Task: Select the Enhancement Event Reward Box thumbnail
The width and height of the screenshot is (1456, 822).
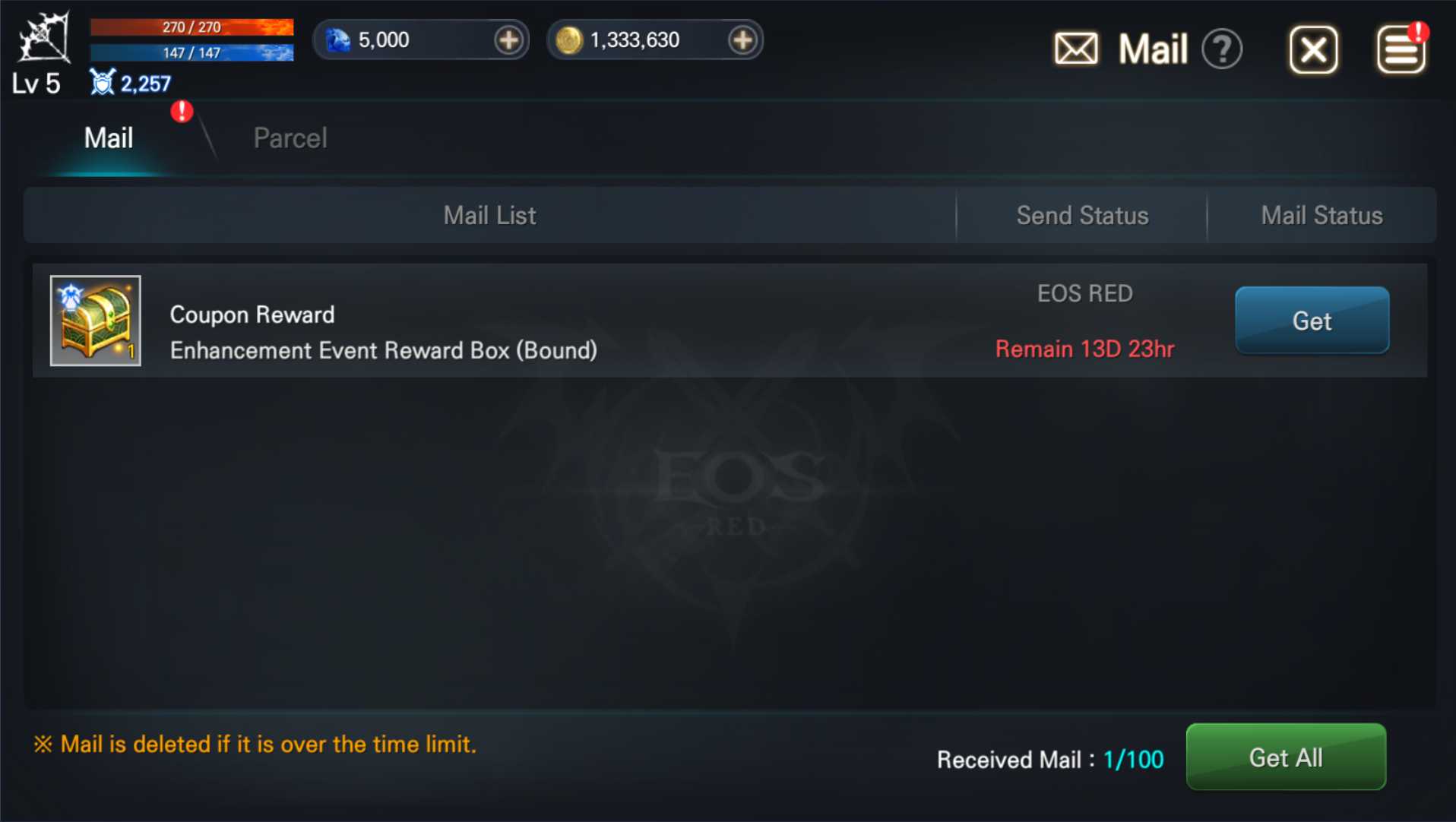Action: coord(96,321)
